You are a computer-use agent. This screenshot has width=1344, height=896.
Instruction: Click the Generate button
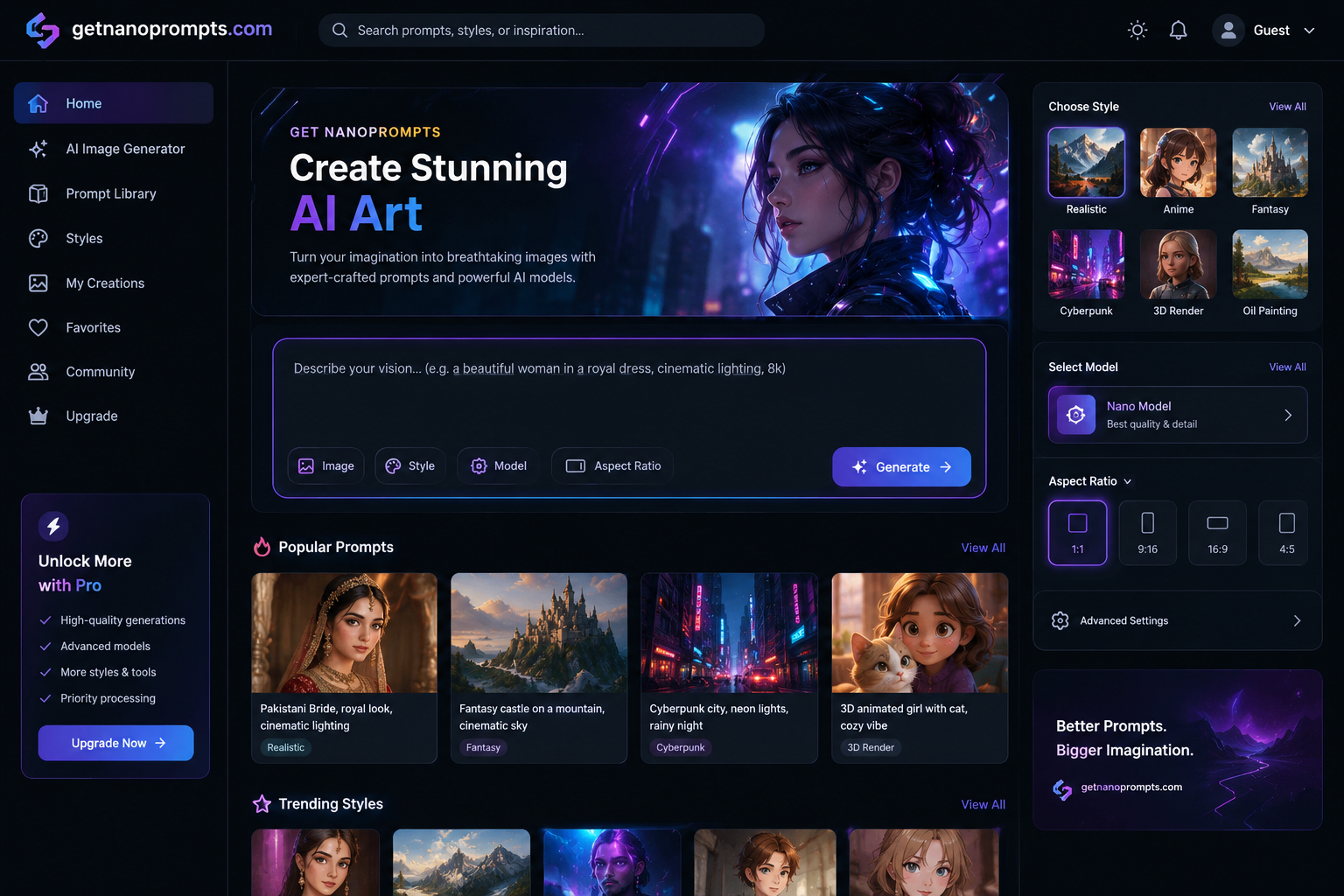[x=901, y=467]
